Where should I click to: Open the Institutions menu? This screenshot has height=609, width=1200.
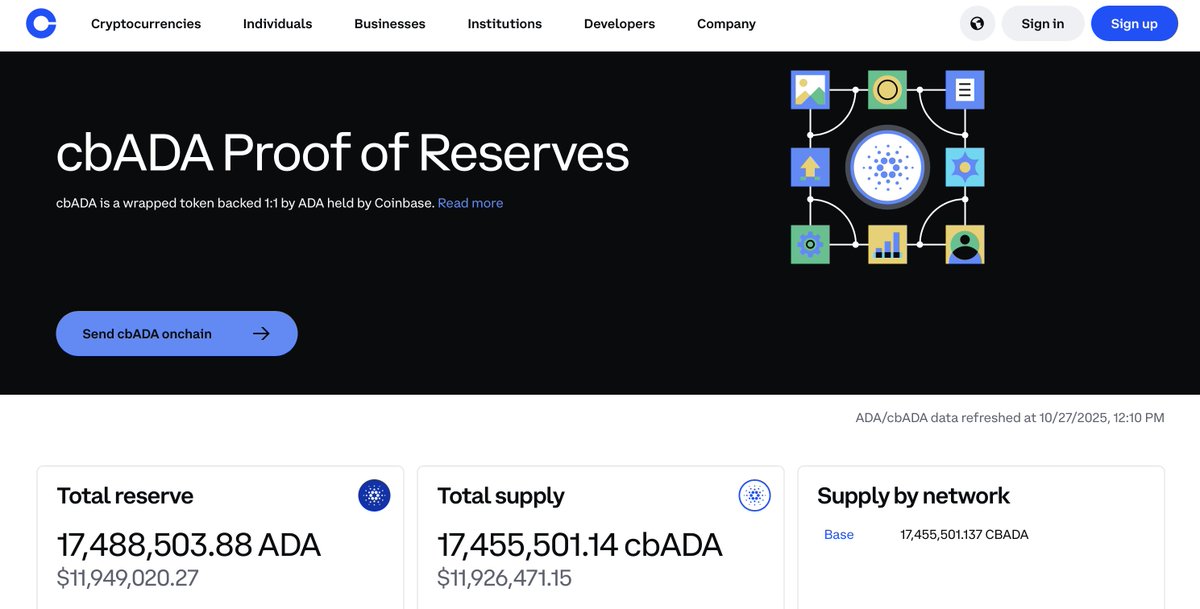click(x=505, y=23)
